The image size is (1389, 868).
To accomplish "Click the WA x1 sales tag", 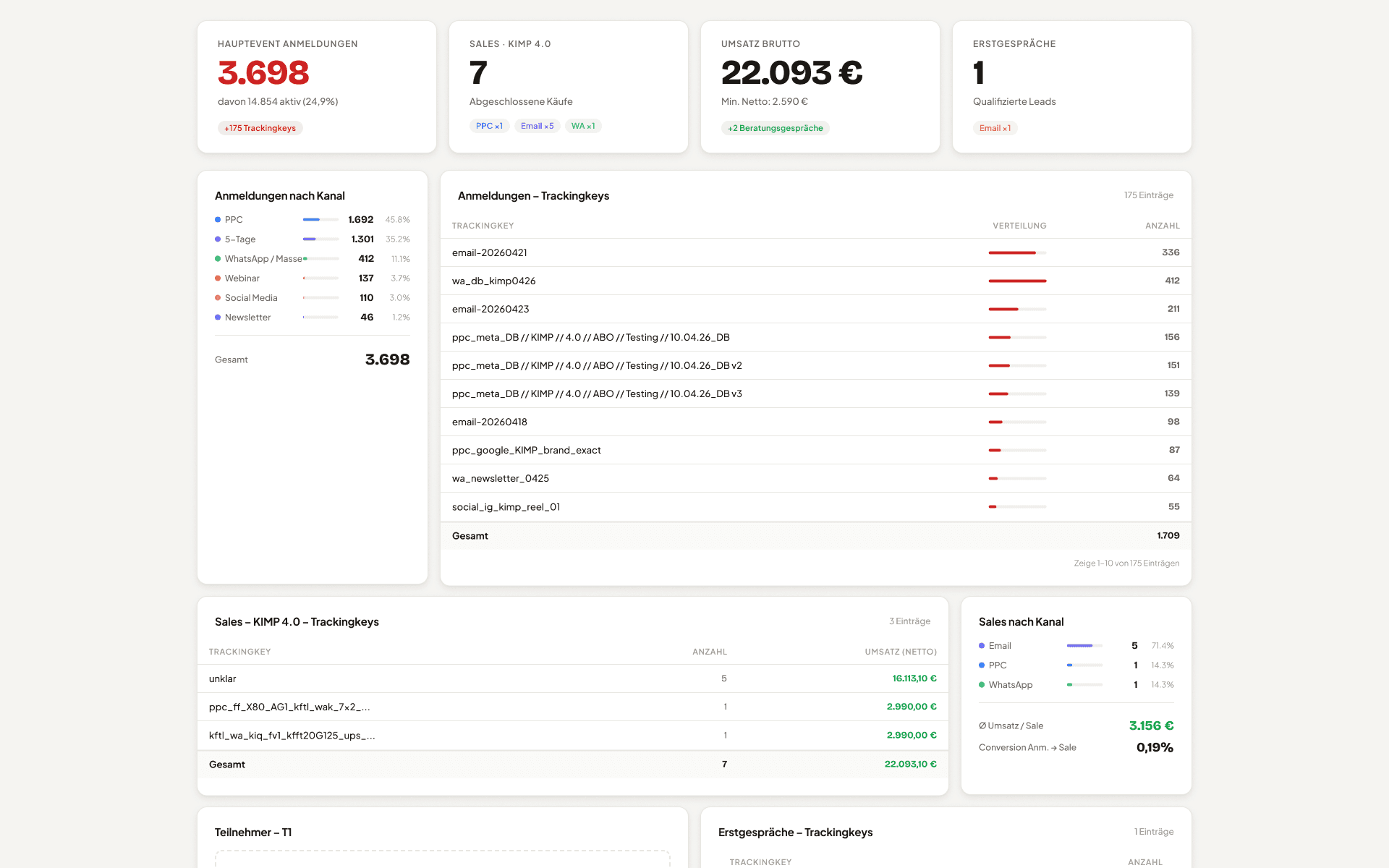I will (x=582, y=126).
